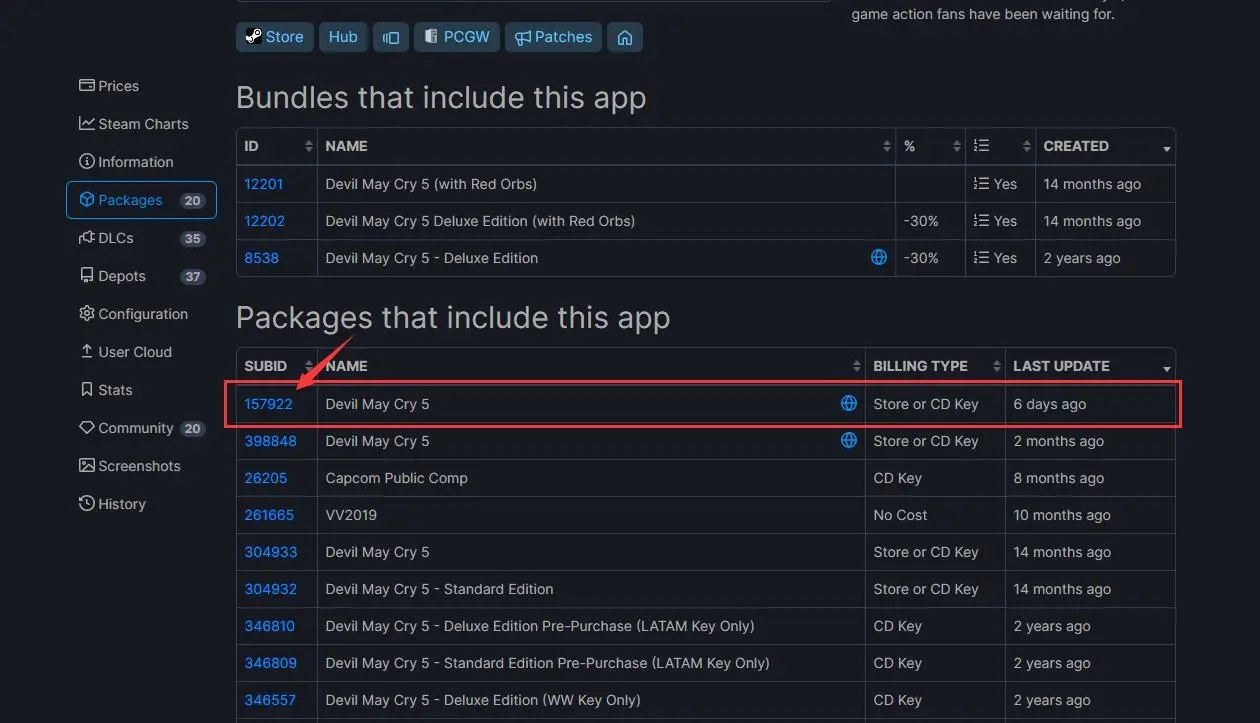Open the PCGW wiki button

[x=457, y=37]
